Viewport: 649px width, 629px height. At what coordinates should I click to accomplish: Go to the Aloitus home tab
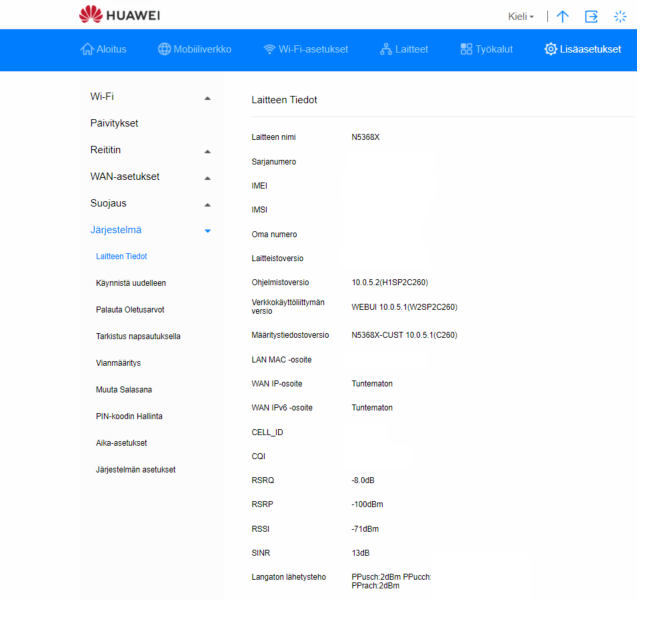[x=103, y=49]
